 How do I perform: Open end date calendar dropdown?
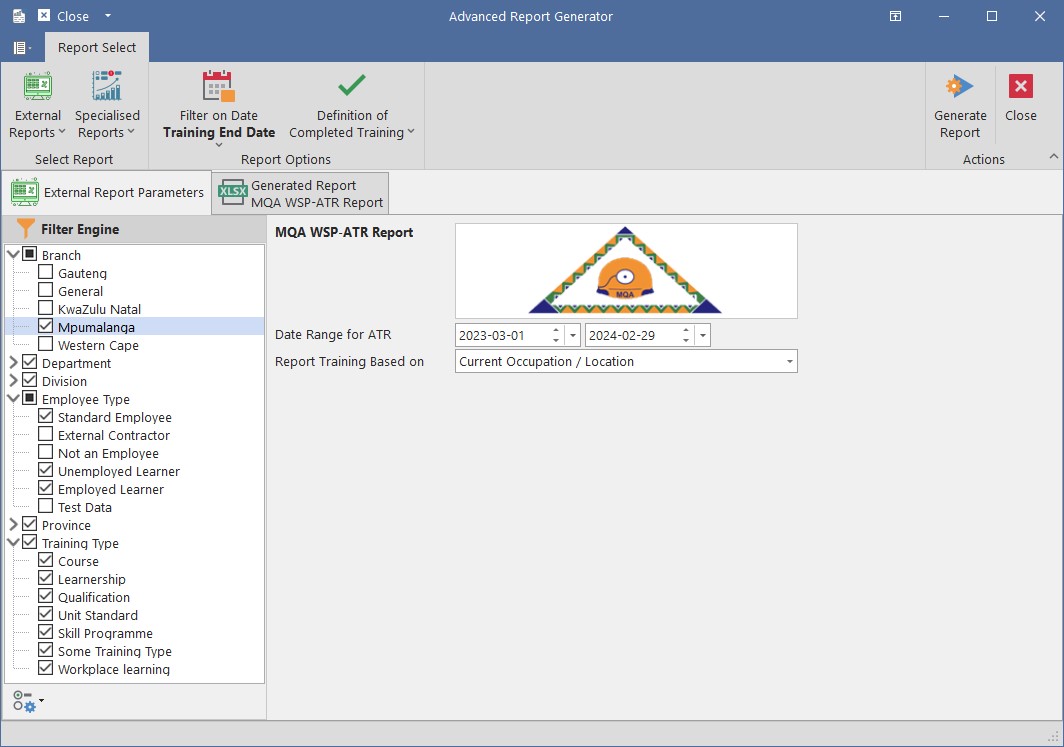coord(703,335)
